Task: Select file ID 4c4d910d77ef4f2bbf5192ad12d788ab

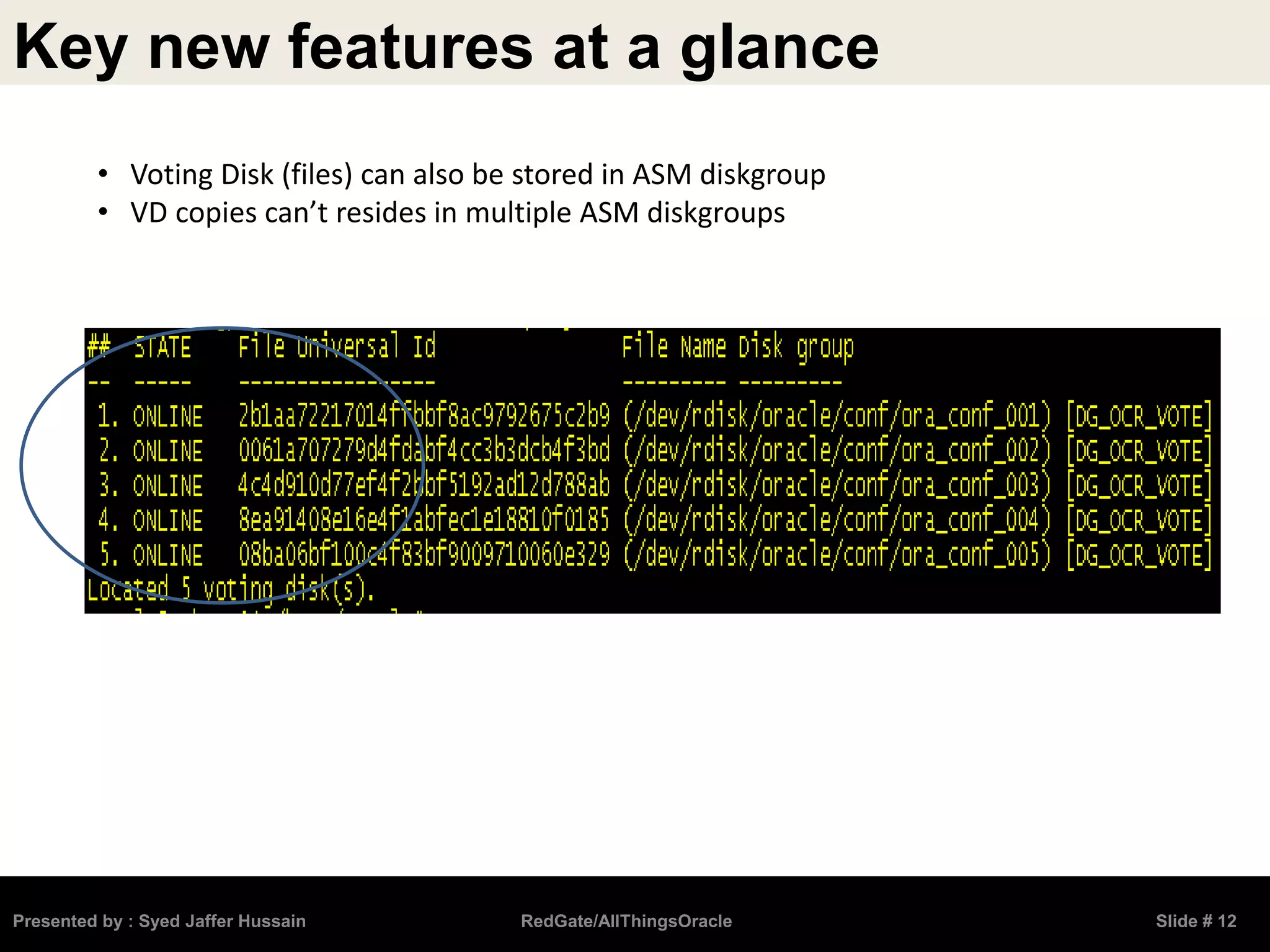Action: coord(424,485)
